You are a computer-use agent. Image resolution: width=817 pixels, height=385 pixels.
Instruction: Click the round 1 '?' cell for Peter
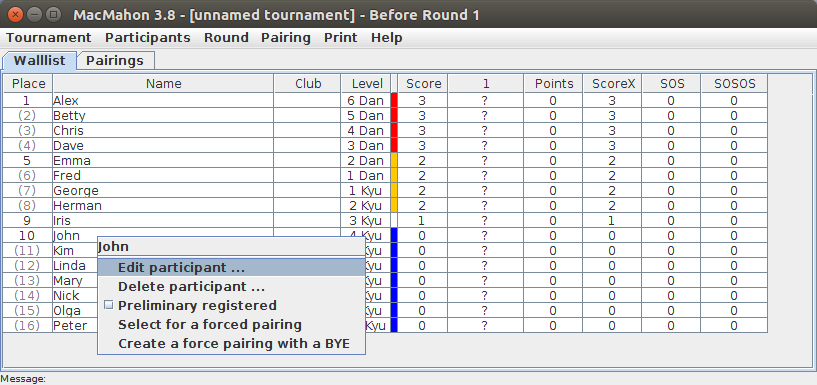coord(486,326)
